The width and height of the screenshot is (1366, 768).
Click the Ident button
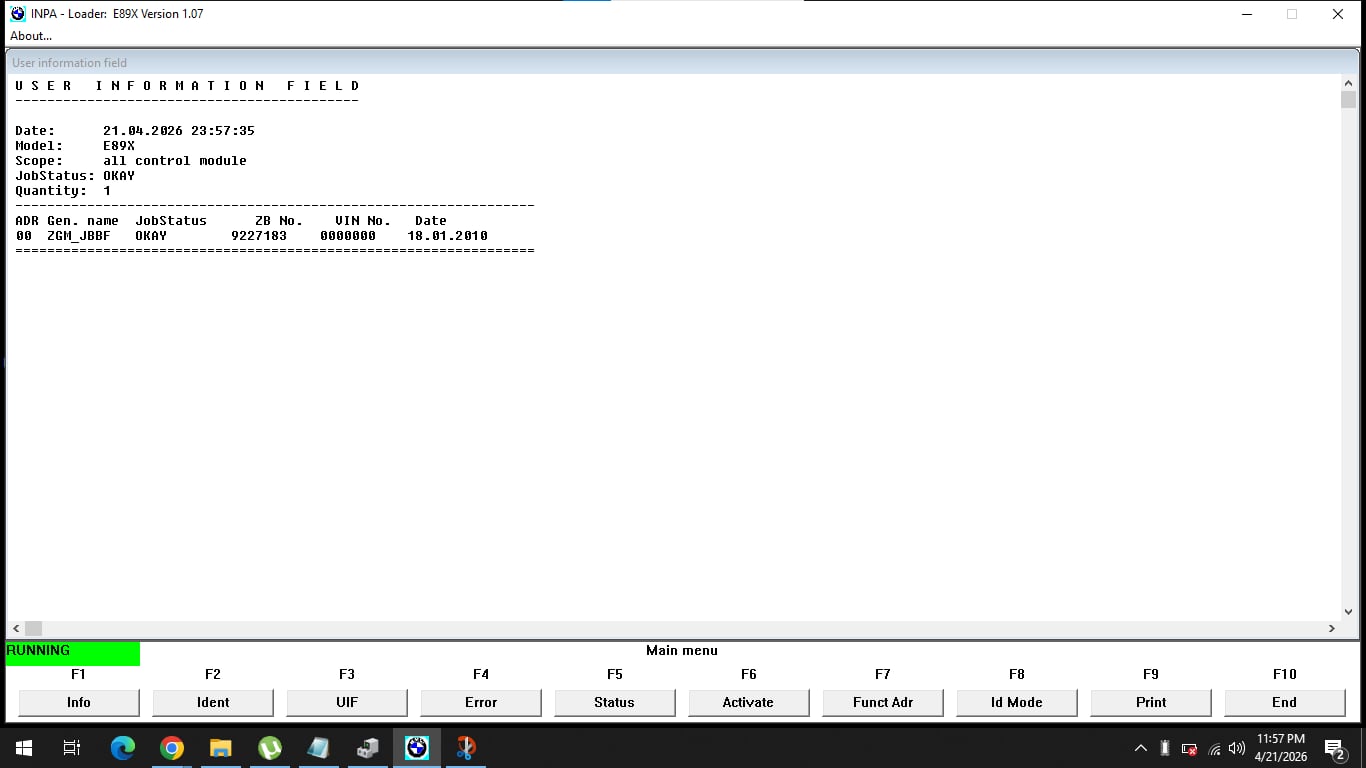tap(213, 702)
